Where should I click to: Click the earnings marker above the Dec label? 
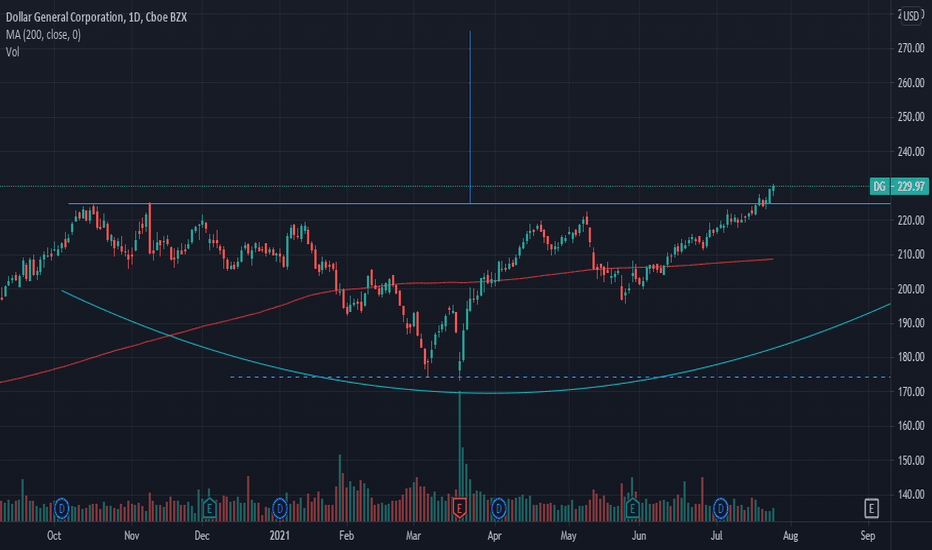click(x=209, y=508)
